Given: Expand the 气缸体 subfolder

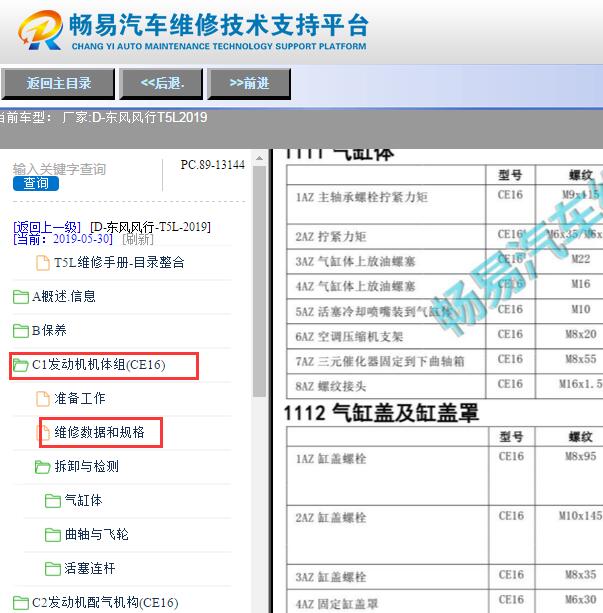Looking at the screenshot, I should tap(83, 500).
